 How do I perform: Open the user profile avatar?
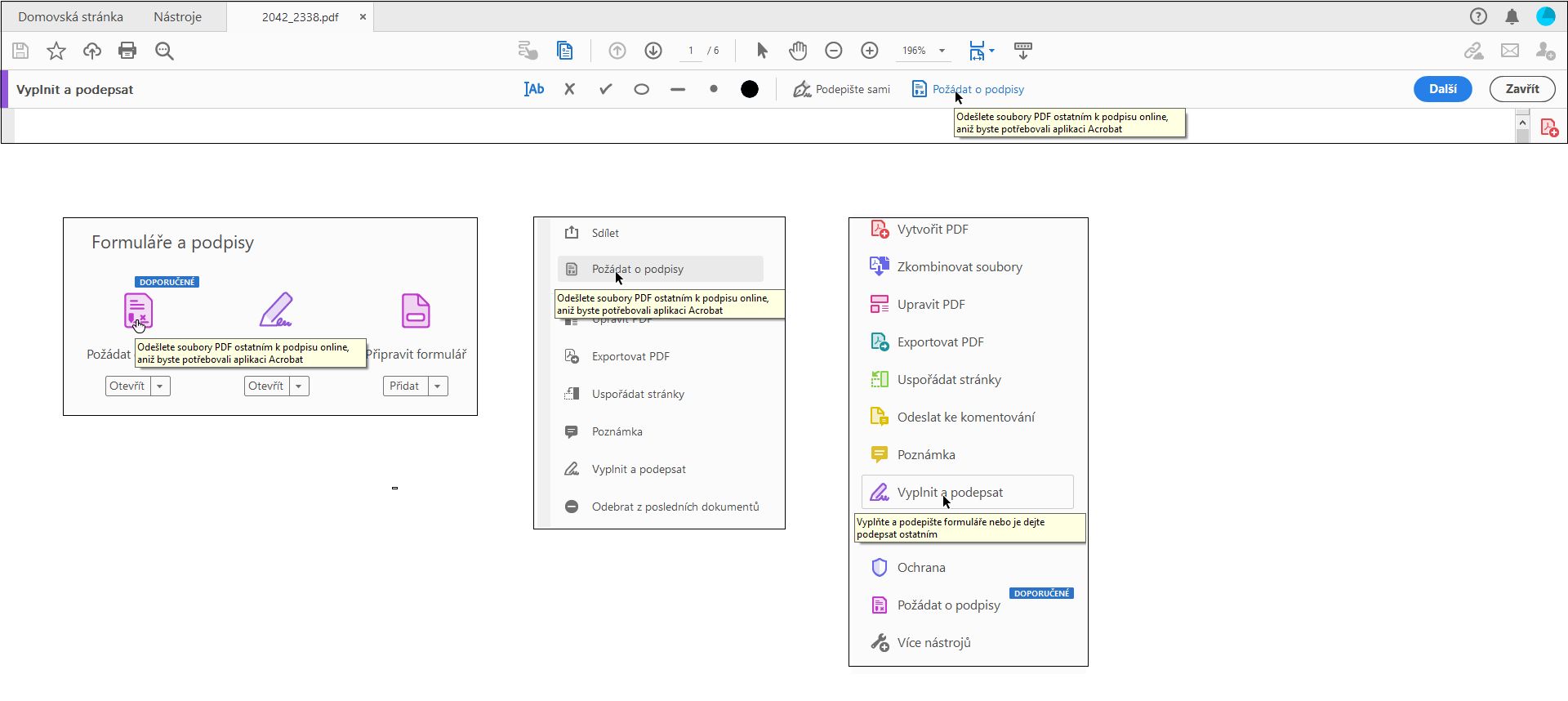(1546, 16)
